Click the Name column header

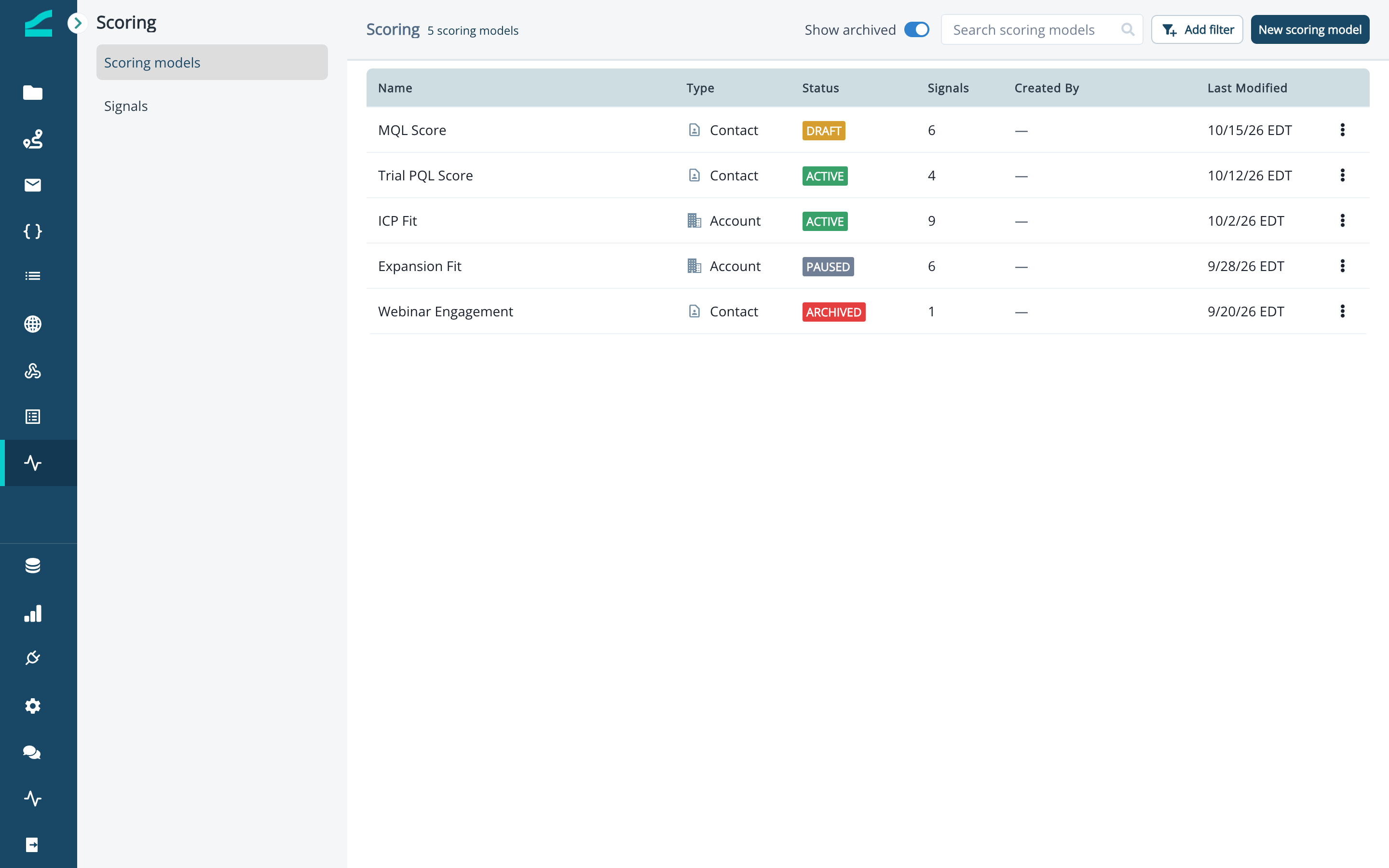395,88
